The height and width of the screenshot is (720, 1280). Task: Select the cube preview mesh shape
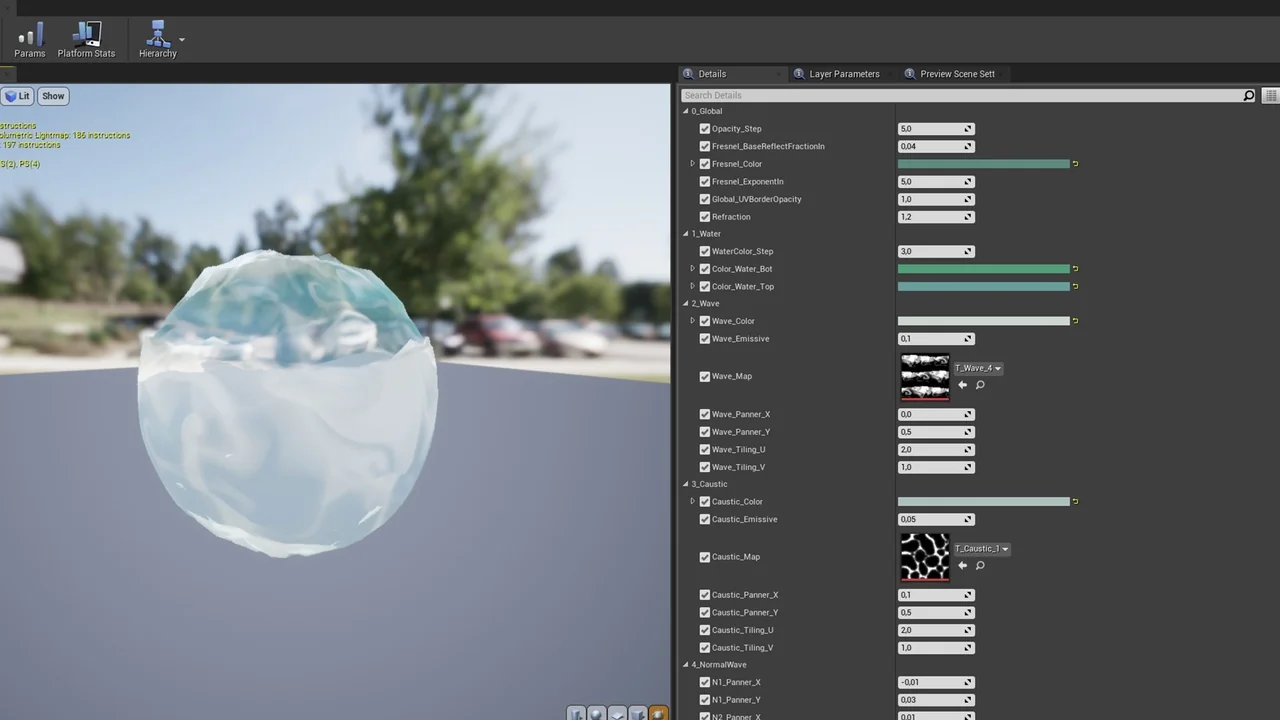637,714
